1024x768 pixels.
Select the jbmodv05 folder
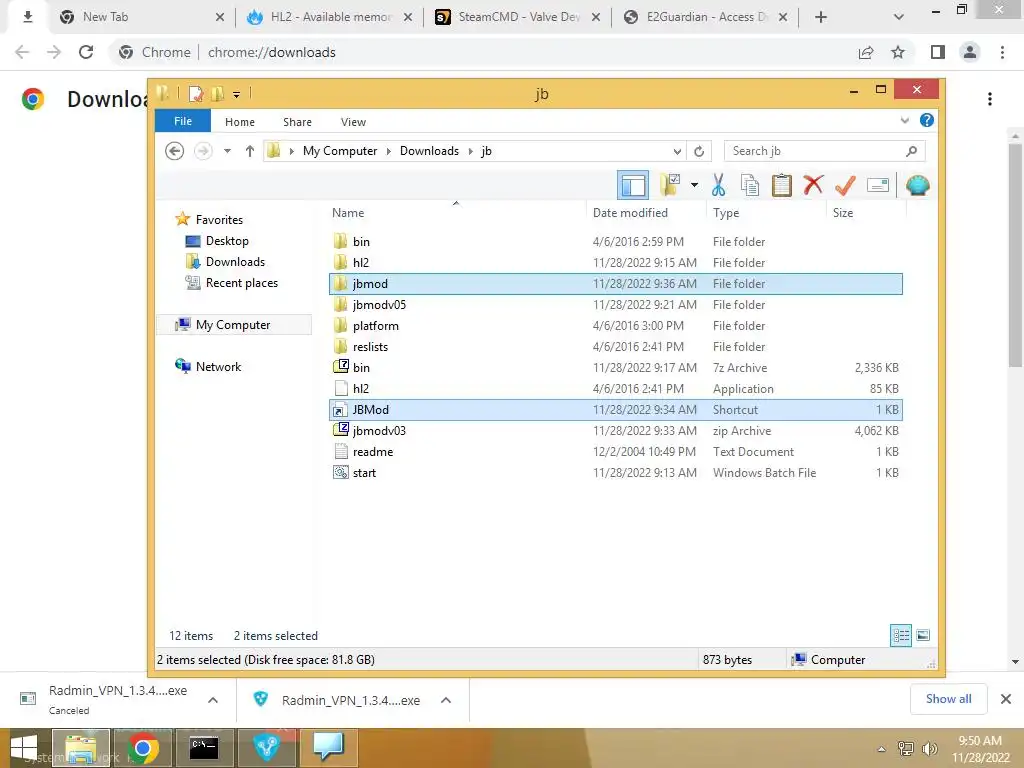point(616,304)
